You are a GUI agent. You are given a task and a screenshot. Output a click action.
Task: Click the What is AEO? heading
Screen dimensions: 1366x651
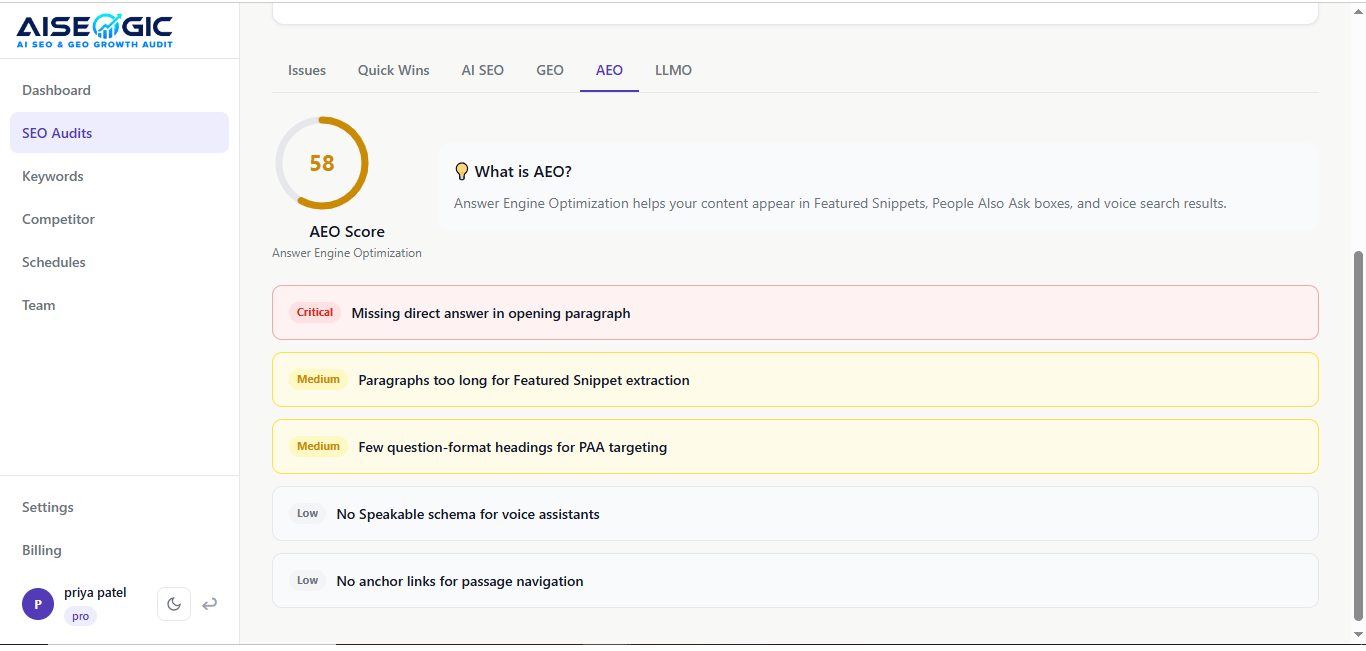523,172
